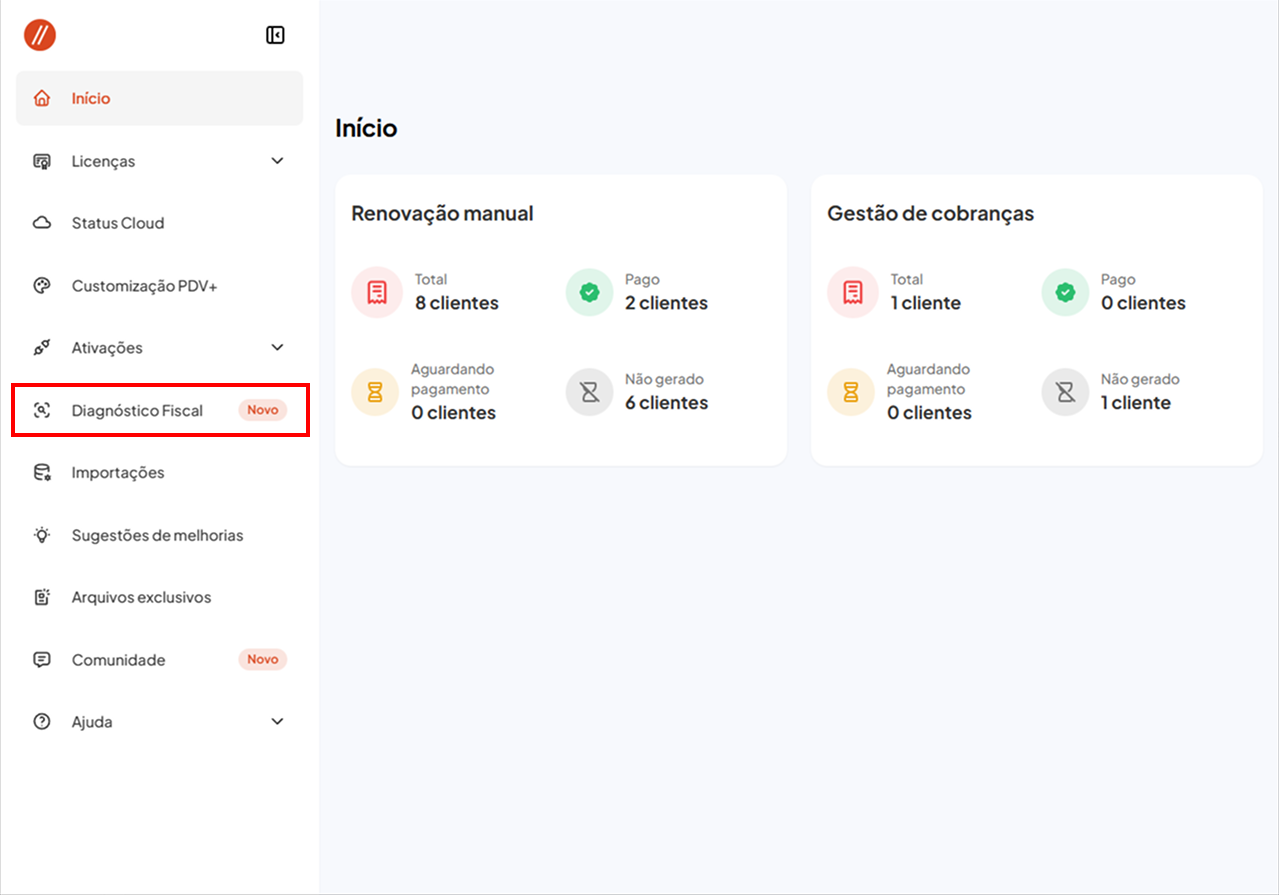The image size is (1279, 895).
Task: Click the Importações database icon
Action: click(x=42, y=473)
